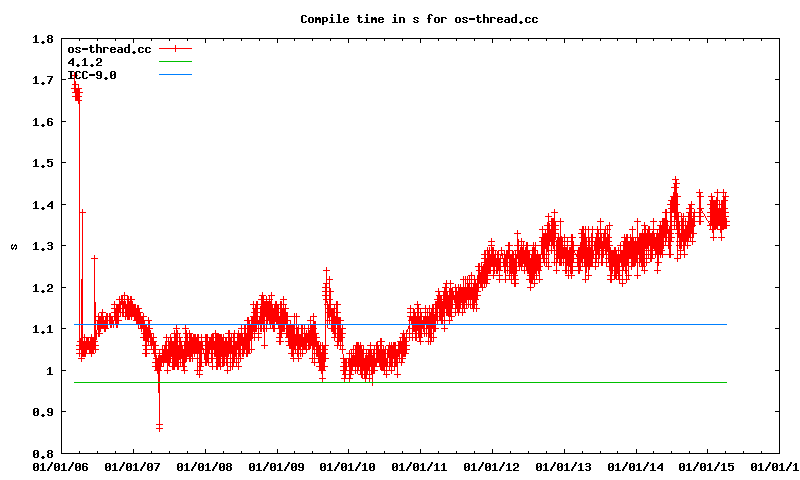800x480 pixels.
Task: Click the green horizontal line's right end
Action: pyautogui.click(x=725, y=382)
